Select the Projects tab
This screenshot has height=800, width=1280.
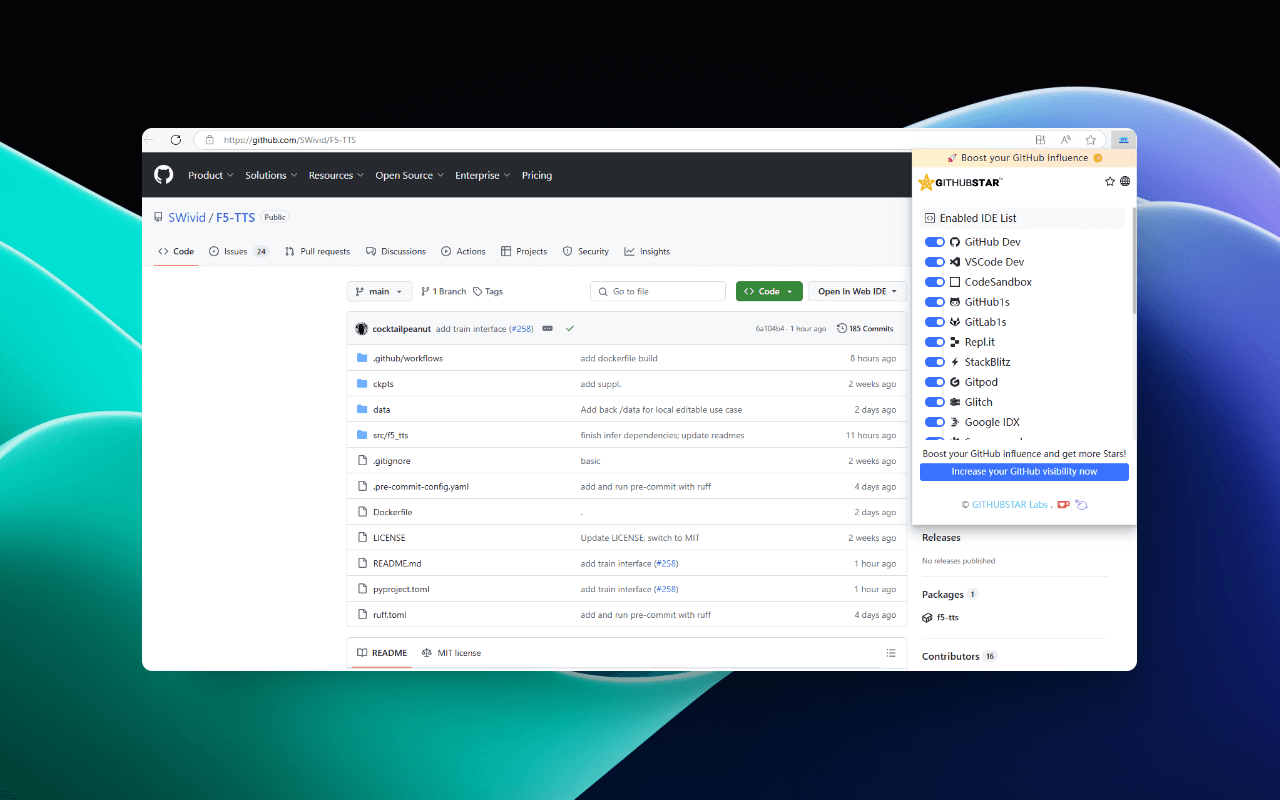click(524, 251)
